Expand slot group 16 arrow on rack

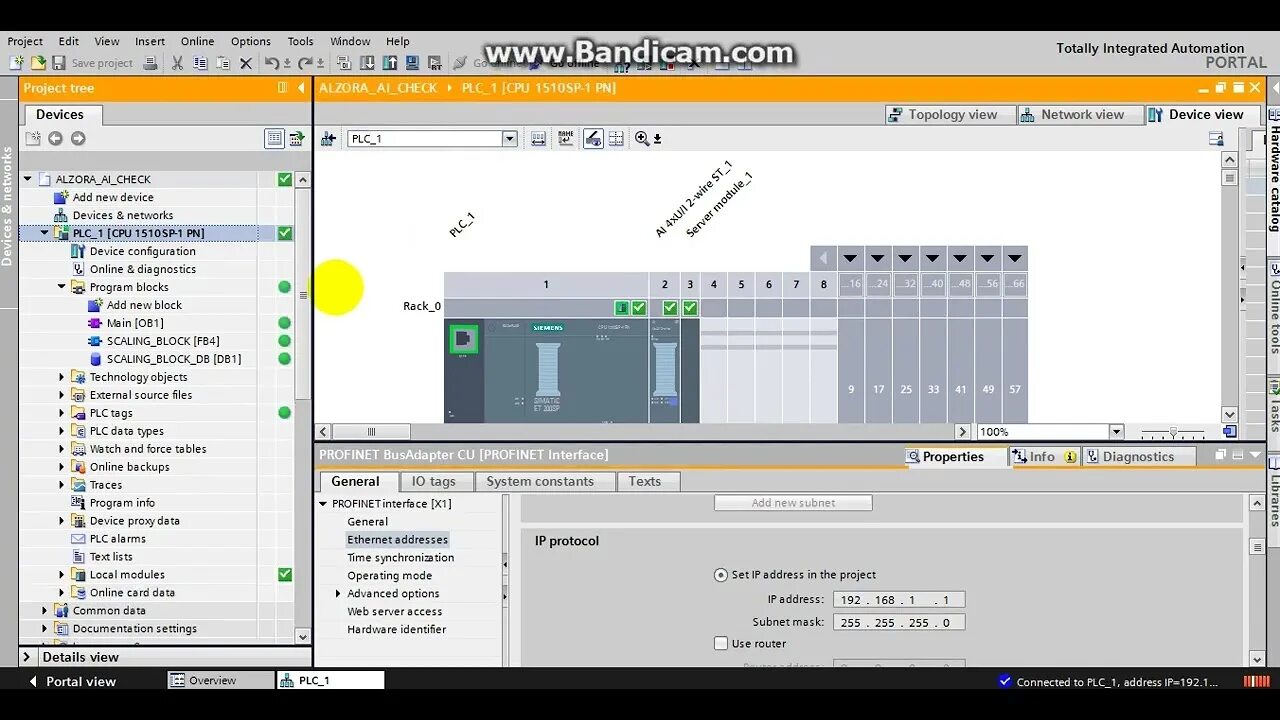(850, 258)
